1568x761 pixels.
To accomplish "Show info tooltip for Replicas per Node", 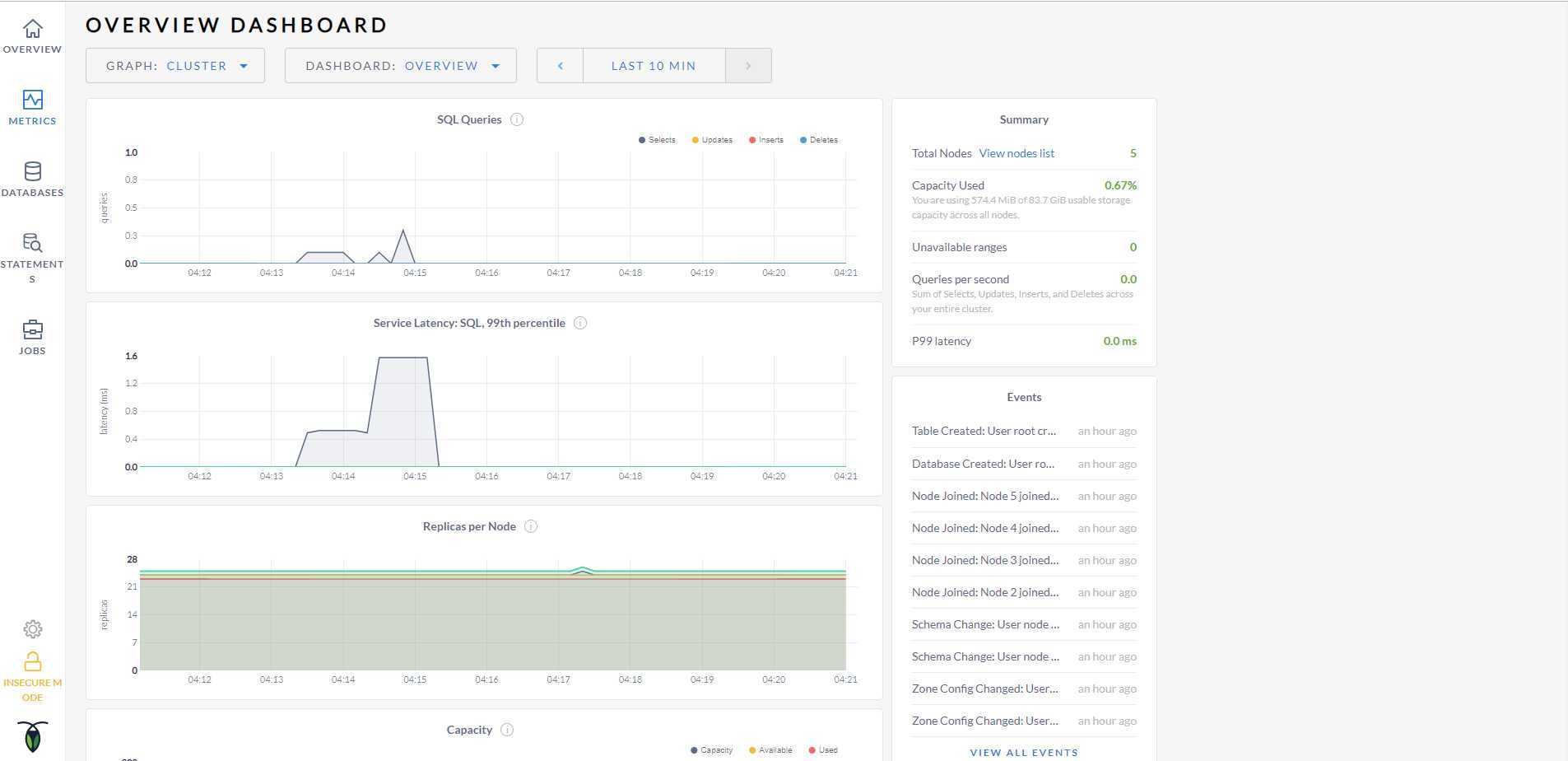I will coord(531,526).
